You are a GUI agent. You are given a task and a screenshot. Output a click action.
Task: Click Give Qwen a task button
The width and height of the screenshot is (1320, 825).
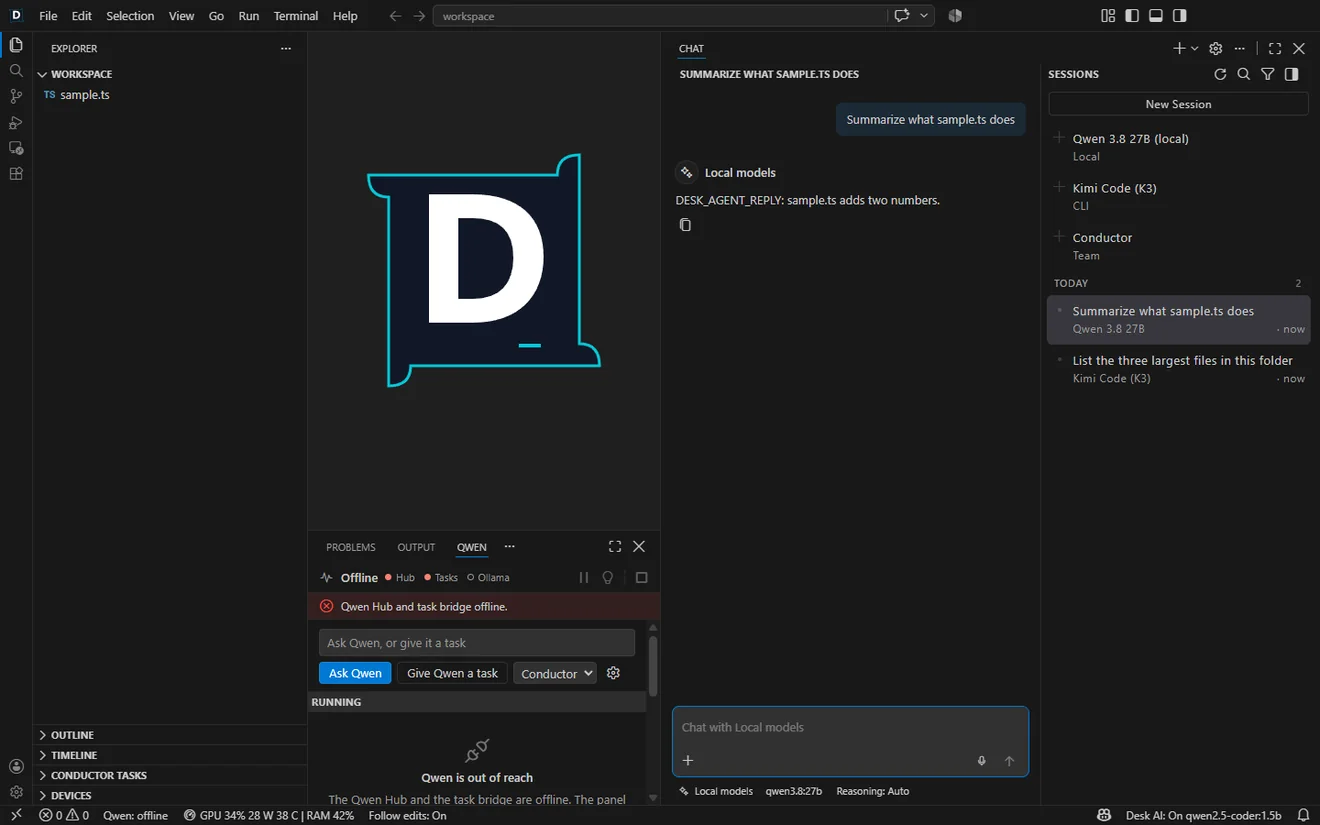(452, 673)
